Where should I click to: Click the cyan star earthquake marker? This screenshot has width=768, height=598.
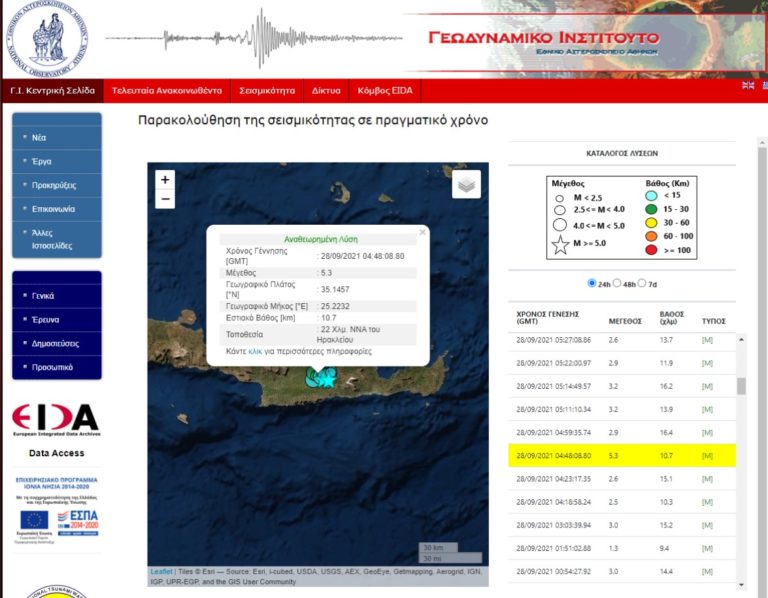coord(327,379)
